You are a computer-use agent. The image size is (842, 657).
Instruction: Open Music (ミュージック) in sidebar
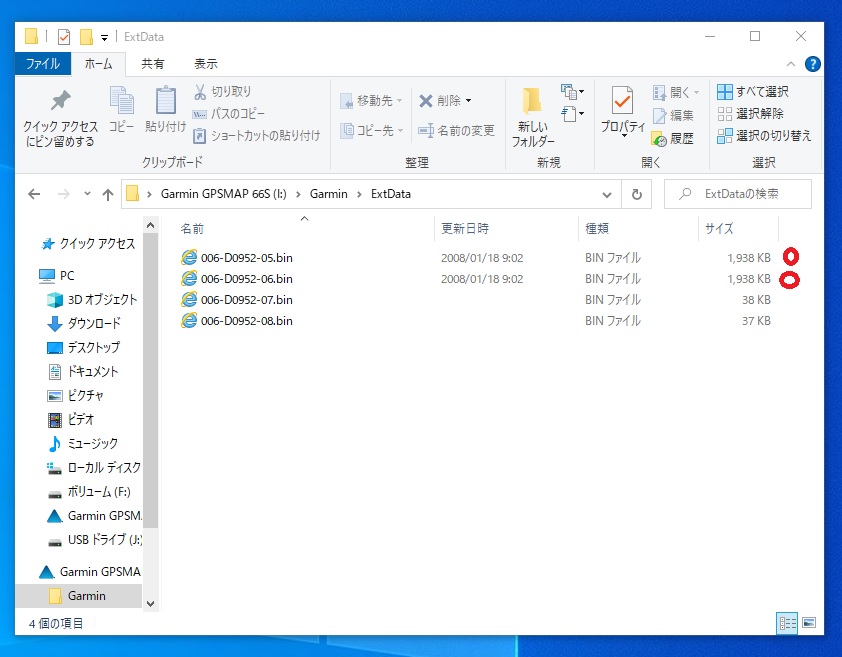(82, 443)
